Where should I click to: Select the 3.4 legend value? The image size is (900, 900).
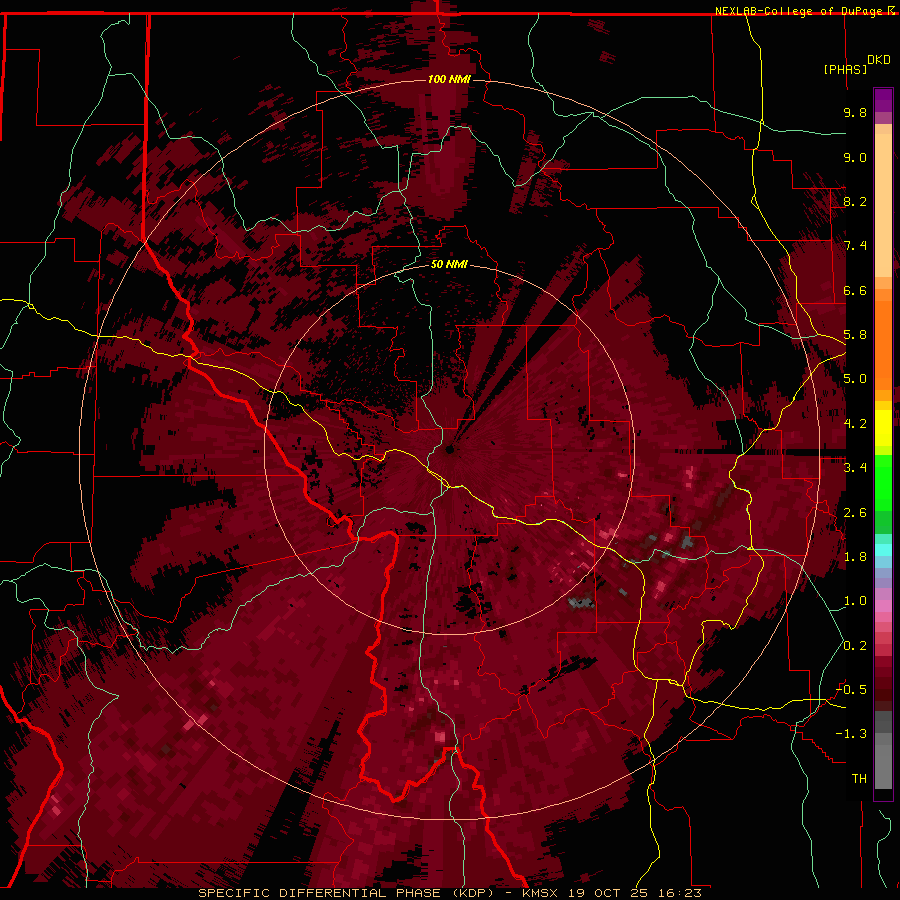(855, 468)
